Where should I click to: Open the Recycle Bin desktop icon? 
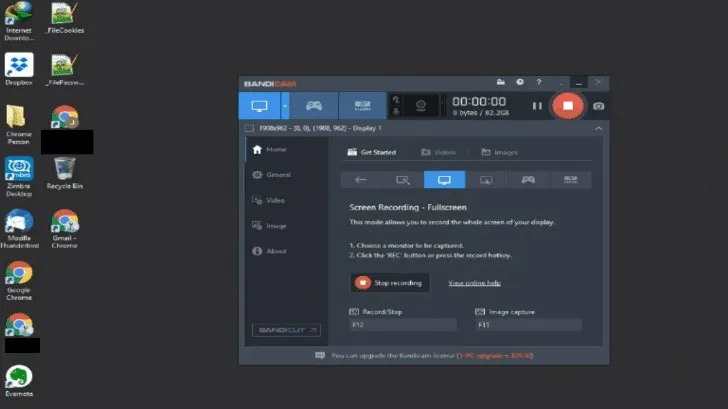point(64,172)
